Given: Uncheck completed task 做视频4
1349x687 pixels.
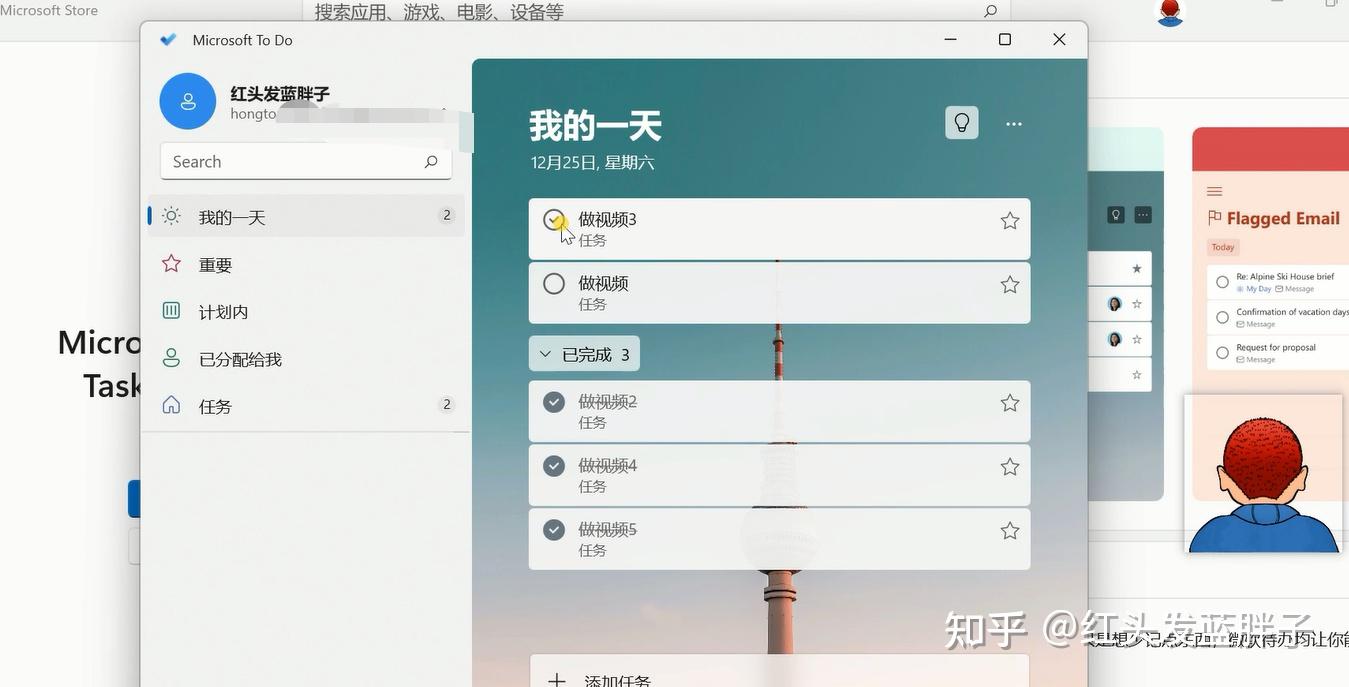Looking at the screenshot, I should click(554, 466).
